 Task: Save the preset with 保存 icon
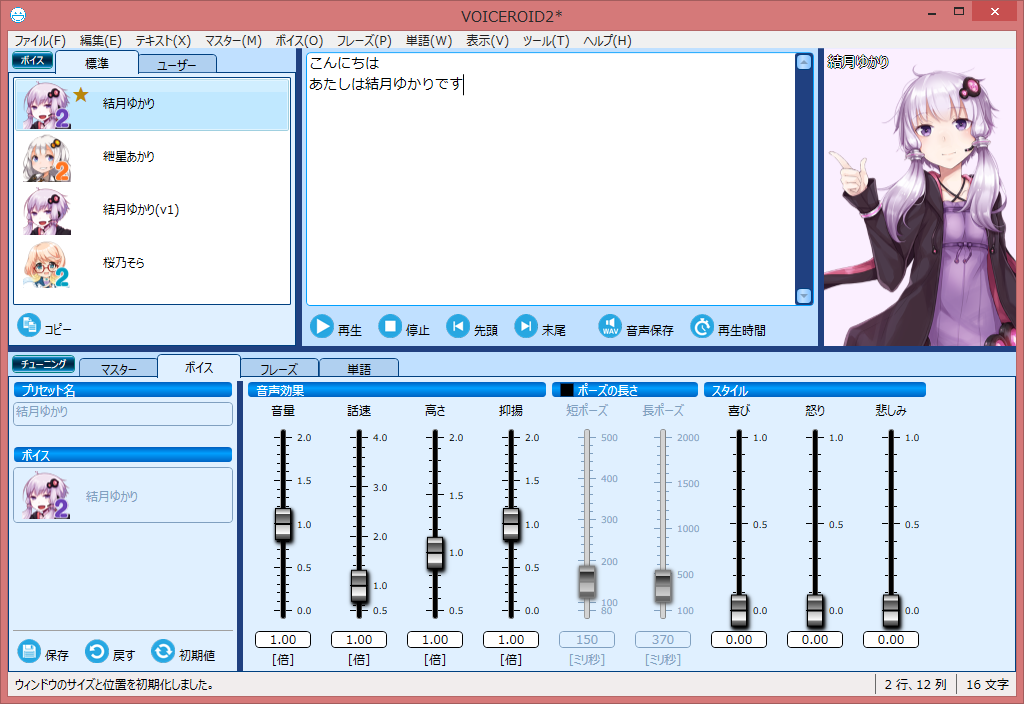(x=29, y=651)
